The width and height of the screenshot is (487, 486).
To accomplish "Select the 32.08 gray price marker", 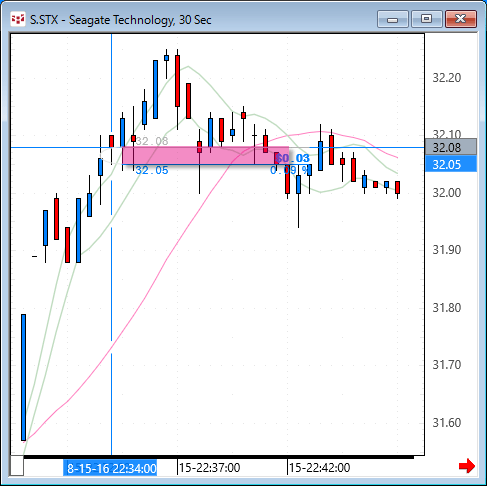I will (451, 147).
